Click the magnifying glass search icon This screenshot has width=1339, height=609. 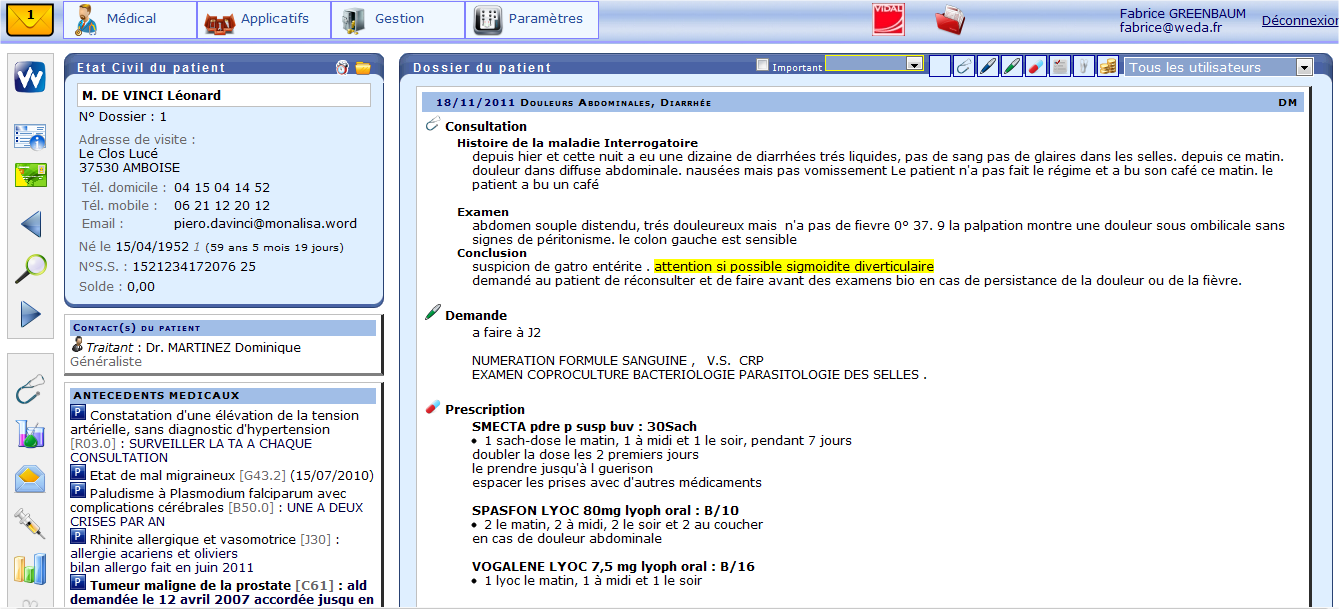[30, 268]
